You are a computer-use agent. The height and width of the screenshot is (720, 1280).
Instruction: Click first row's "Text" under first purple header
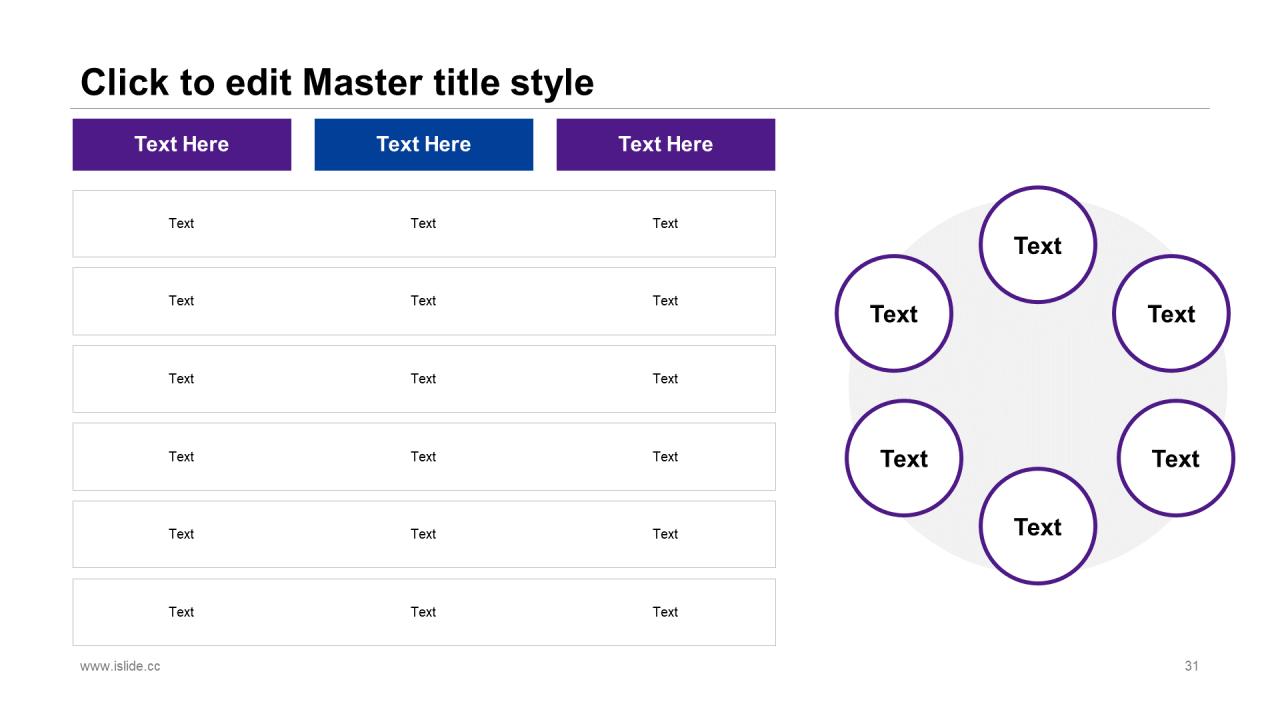tap(181, 224)
